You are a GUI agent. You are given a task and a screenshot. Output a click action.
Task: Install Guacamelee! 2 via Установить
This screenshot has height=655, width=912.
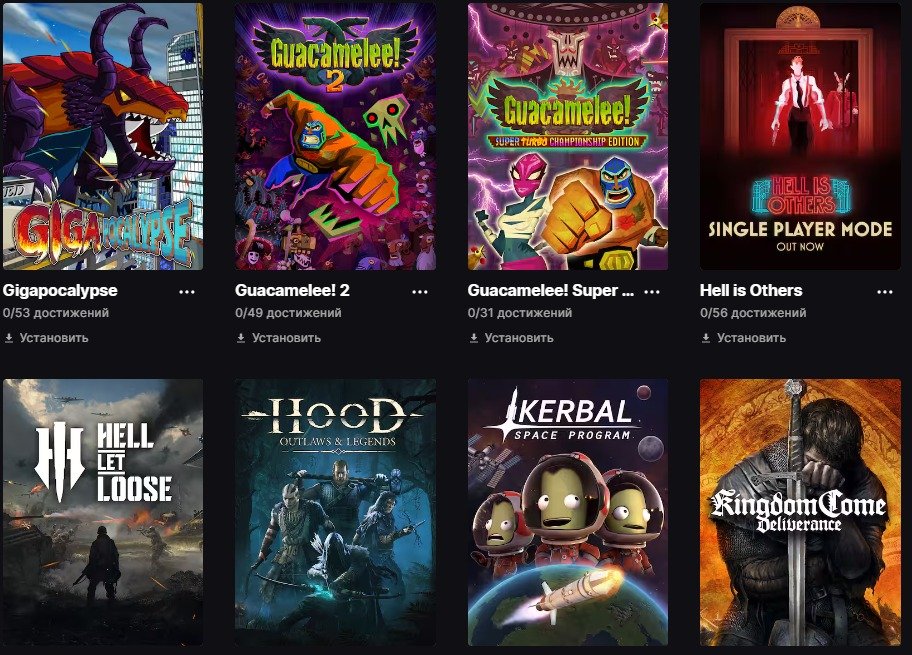click(x=286, y=338)
